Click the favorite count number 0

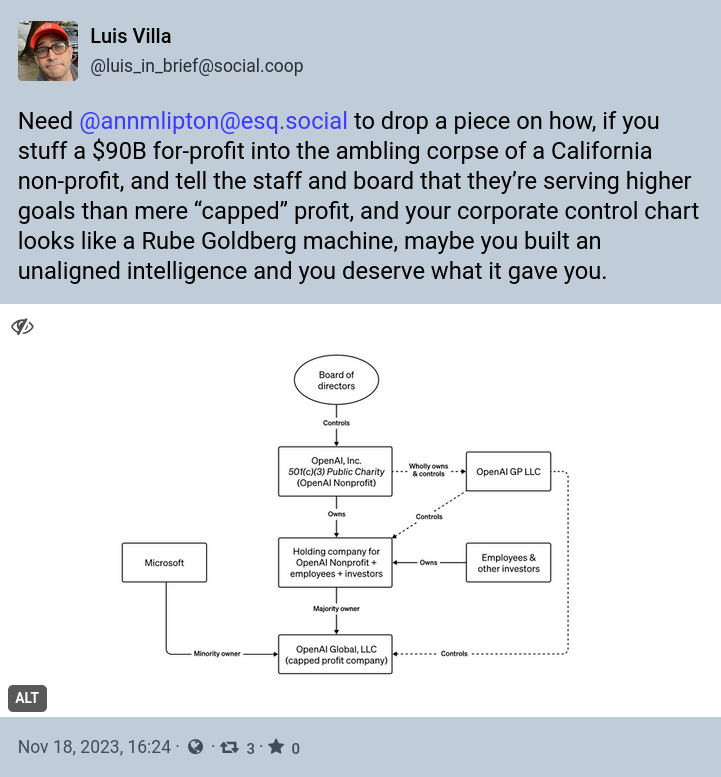pos(295,748)
